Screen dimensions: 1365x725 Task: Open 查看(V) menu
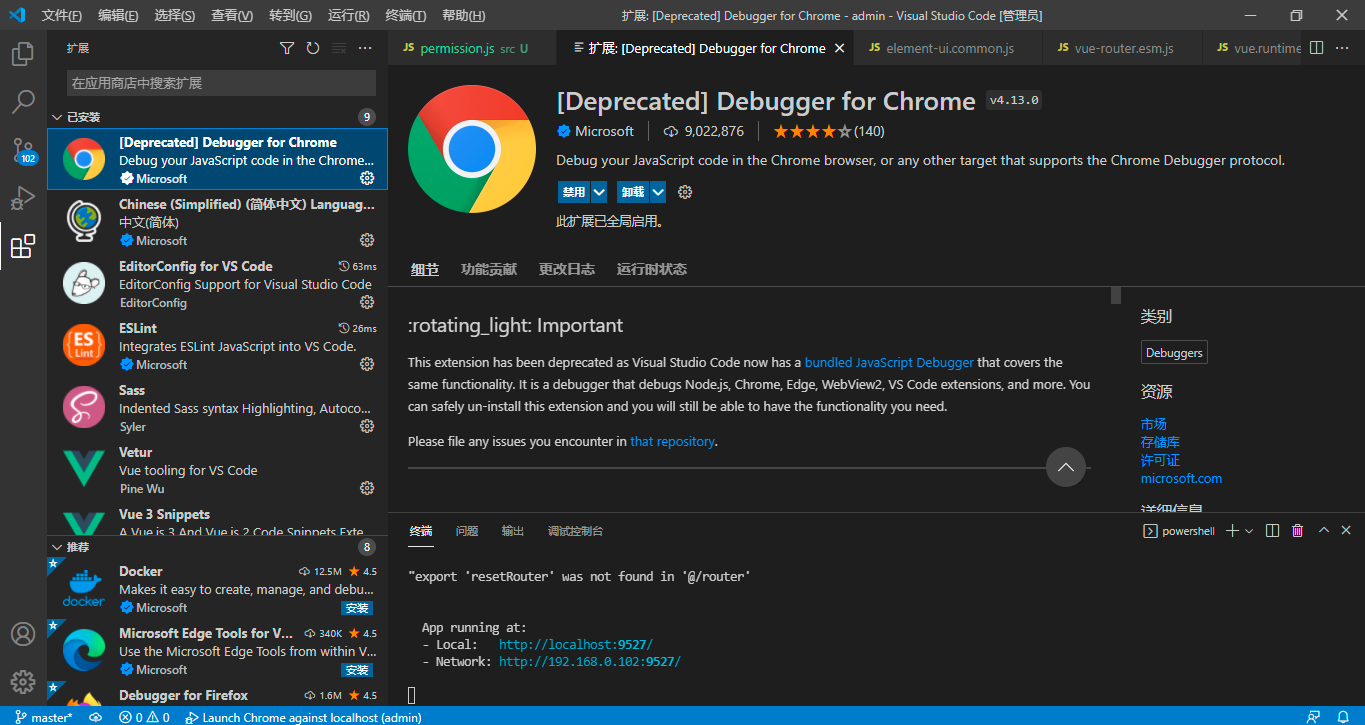tap(232, 15)
